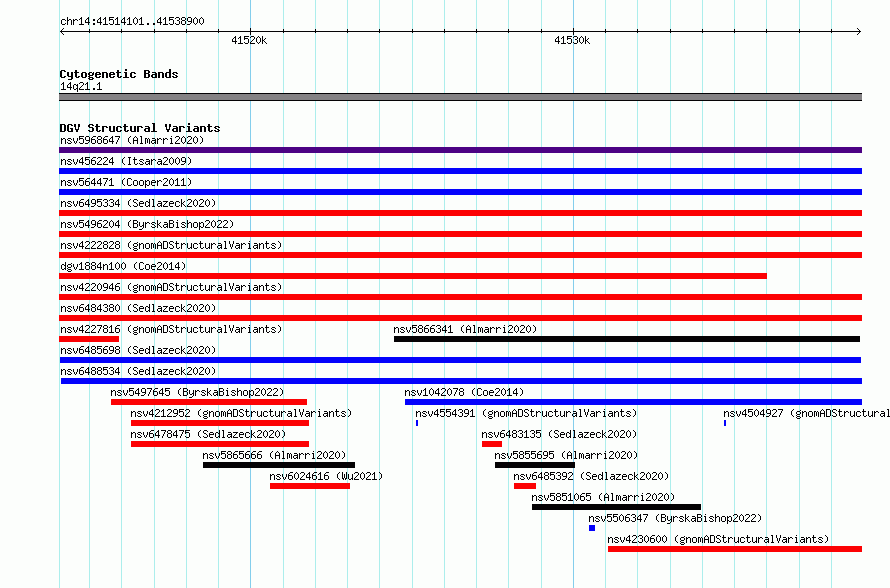Viewport: 890px width, 588px height.
Task: Click the red nsv6478475 variant bar
Action: pyautogui.click(x=220, y=444)
